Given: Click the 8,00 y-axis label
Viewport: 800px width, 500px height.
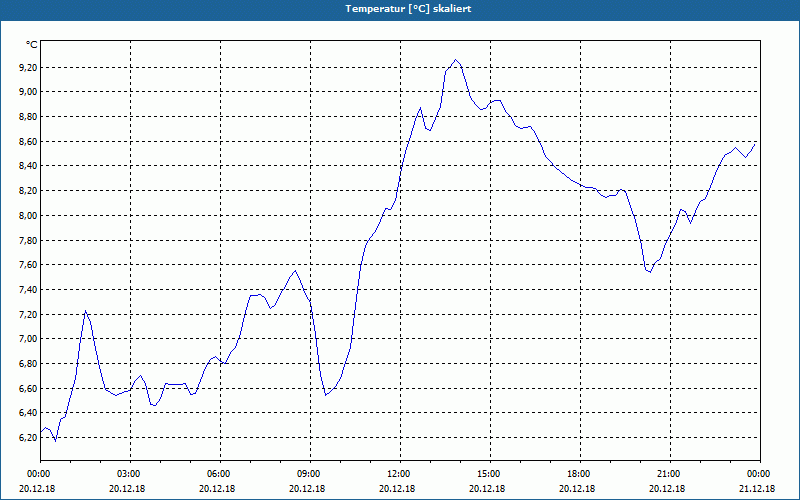Looking at the screenshot, I should (29, 215).
